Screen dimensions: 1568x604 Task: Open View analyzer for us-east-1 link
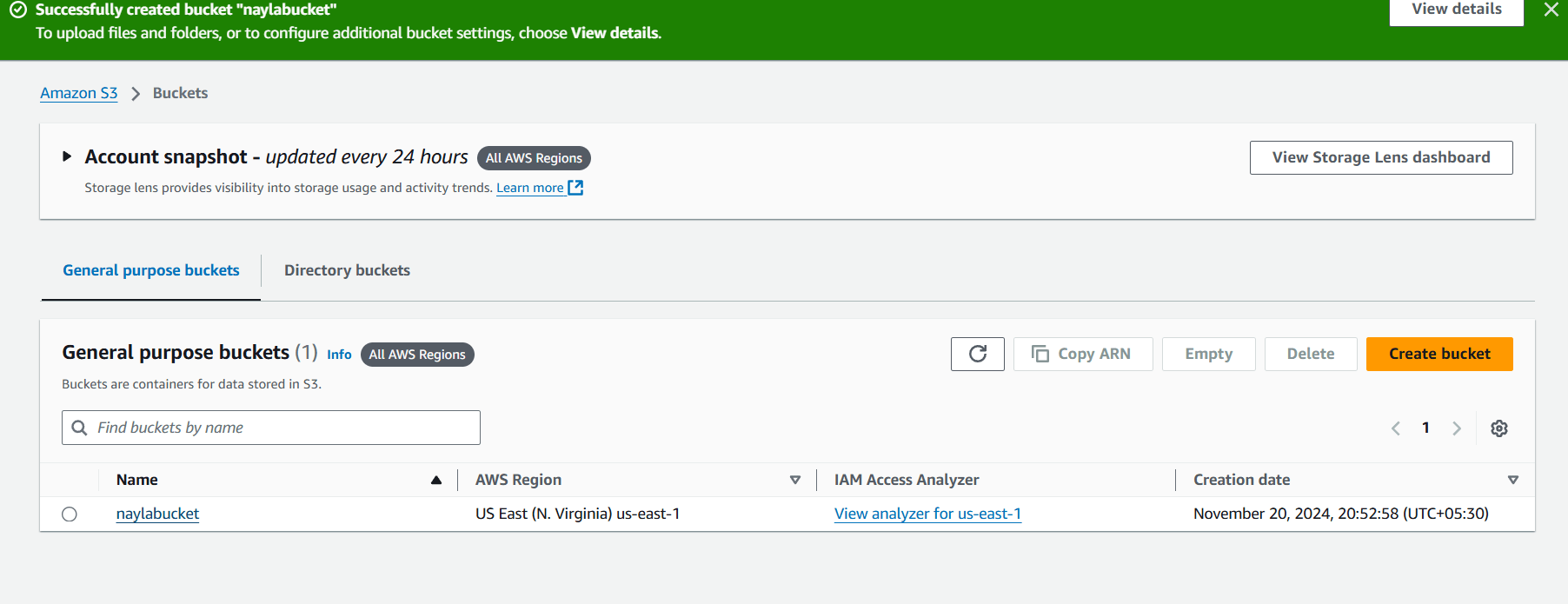(x=927, y=514)
